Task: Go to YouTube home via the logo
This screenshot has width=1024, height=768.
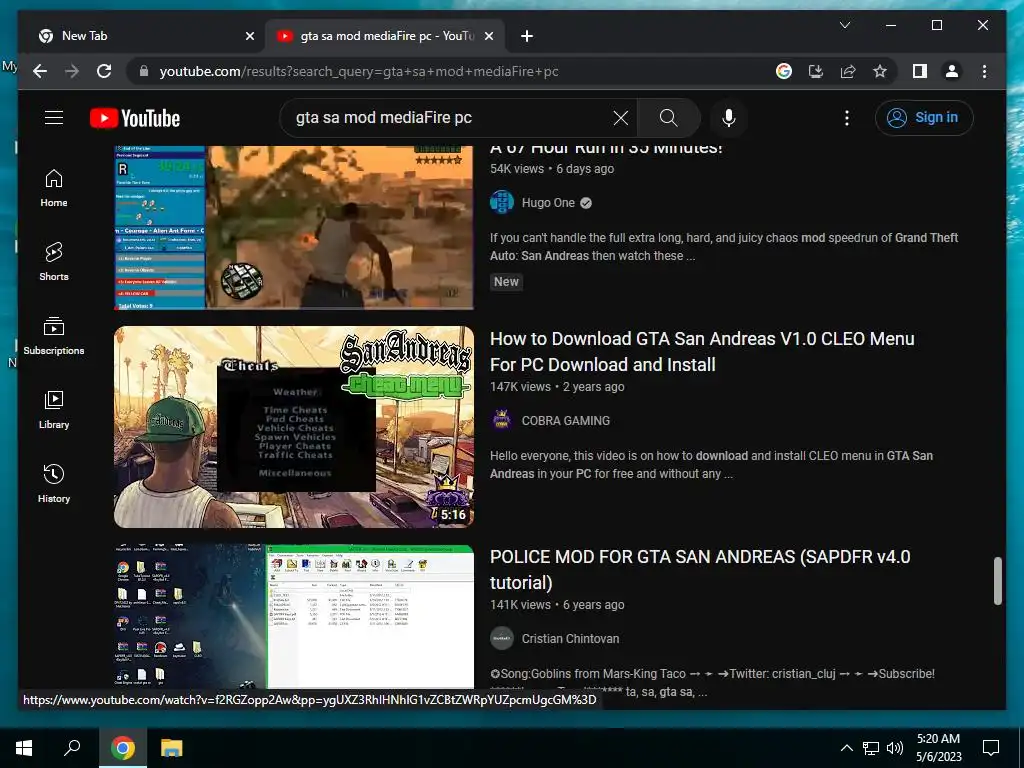Action: (x=135, y=118)
